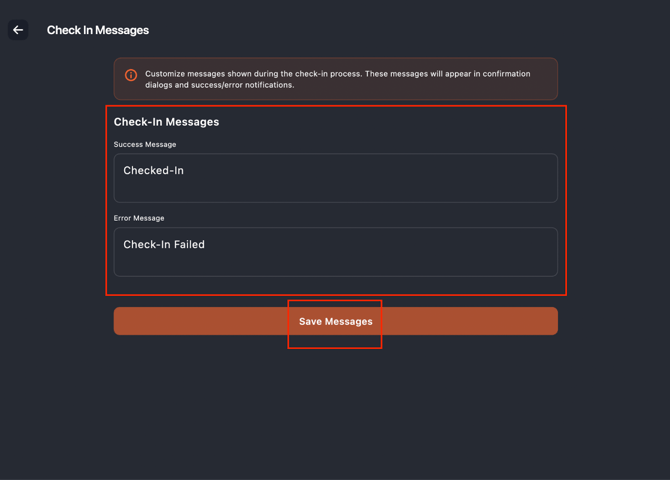670x480 pixels.
Task: Click the orange info icon in banner
Action: [x=131, y=75]
